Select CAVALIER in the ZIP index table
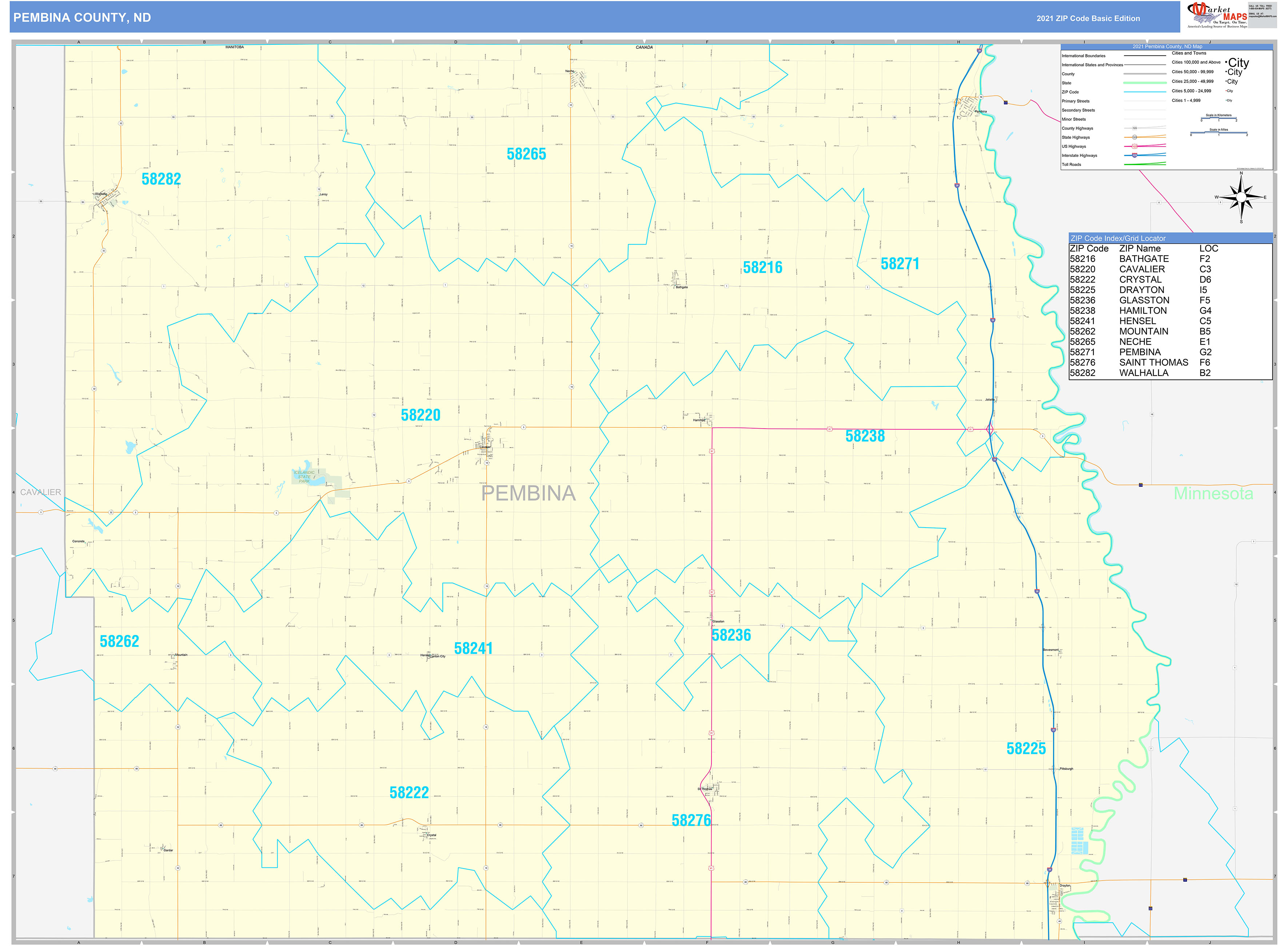The width and height of the screenshot is (1288, 946). (1142, 269)
